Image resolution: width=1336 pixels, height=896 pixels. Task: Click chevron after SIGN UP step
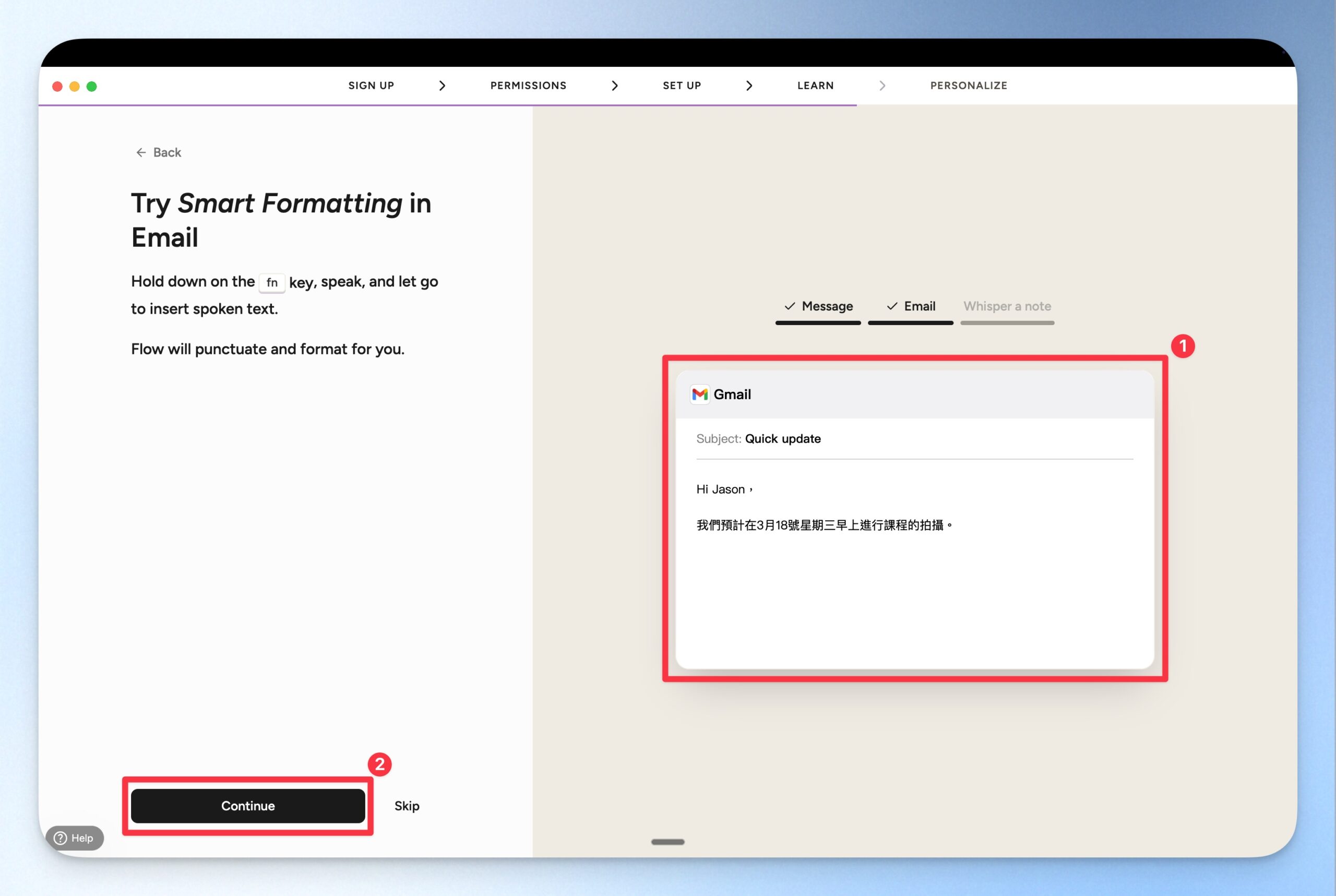pyautogui.click(x=442, y=86)
